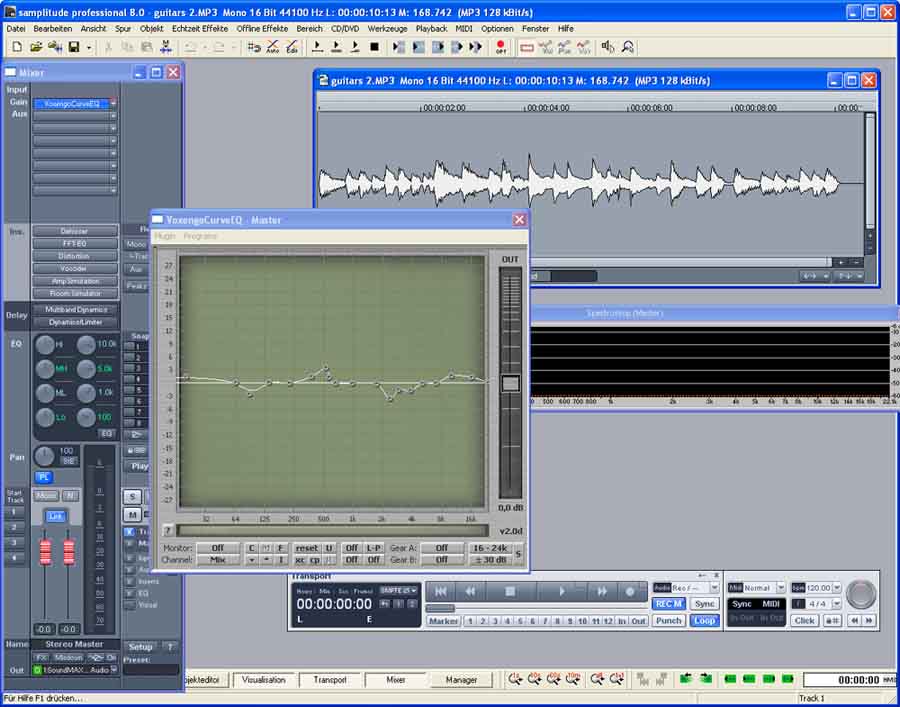Switch to the Visualisation tab at bottom
Viewport: 900px width, 707px height.
263,679
